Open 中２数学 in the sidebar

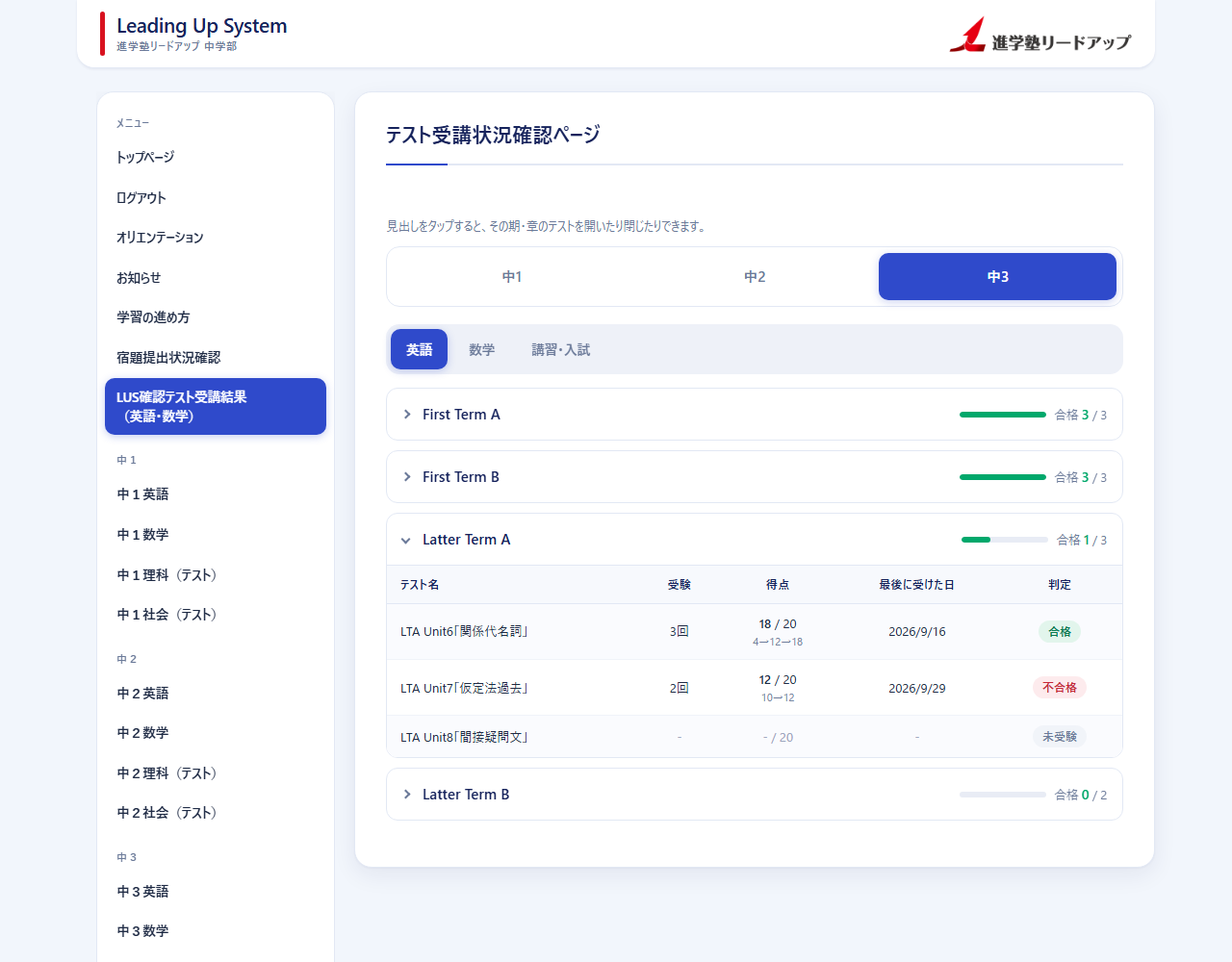(x=216, y=732)
